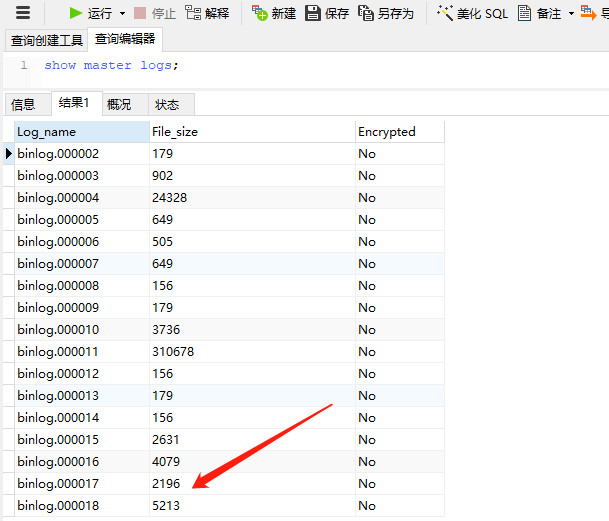
Task: Click the Encrypted column header
Action: 400,132
